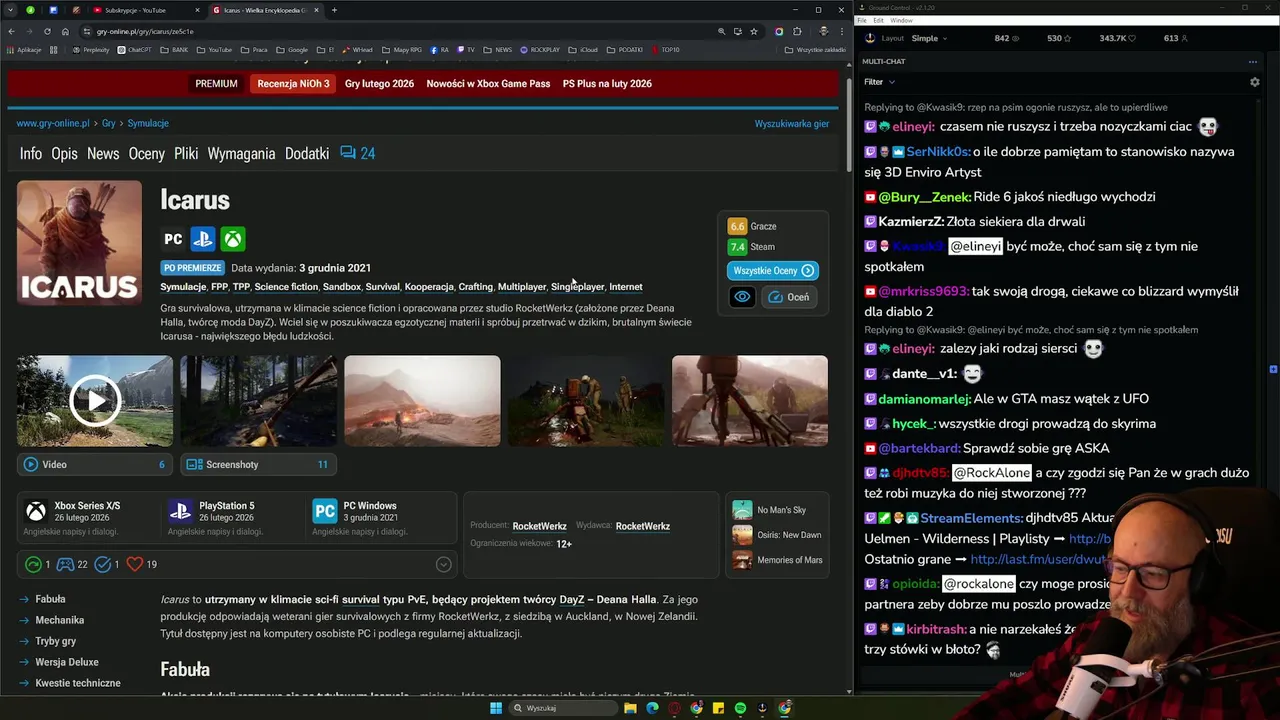Click the Xbox platform icon under Icarus title

[233, 239]
